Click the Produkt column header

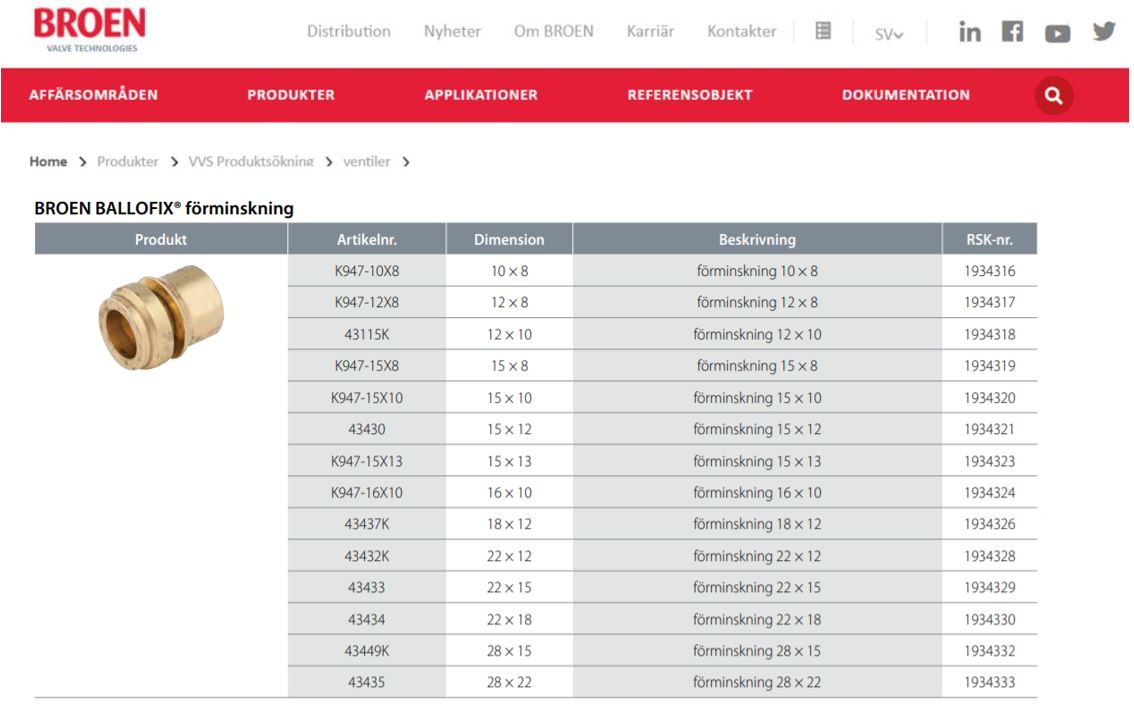point(161,239)
